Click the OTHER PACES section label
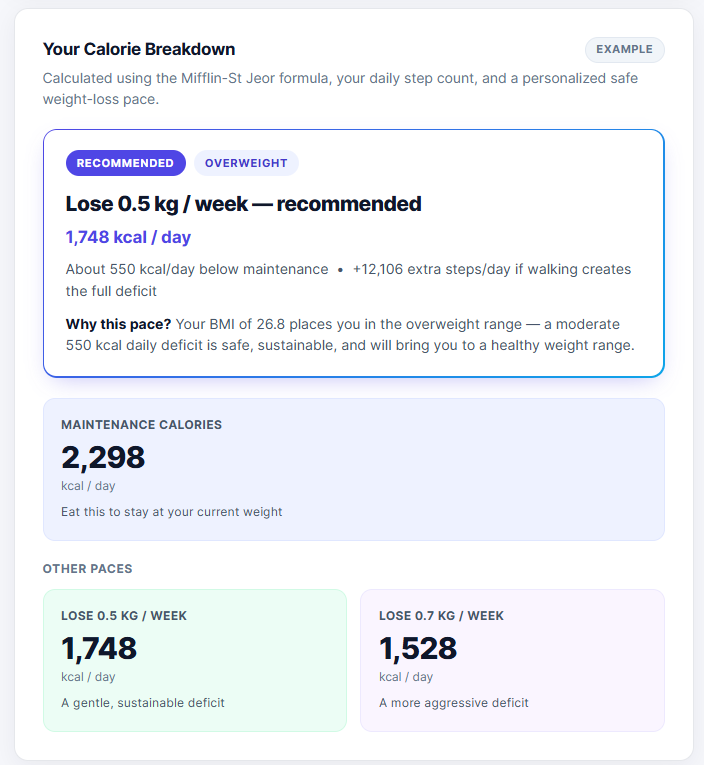704x765 pixels. tap(87, 569)
